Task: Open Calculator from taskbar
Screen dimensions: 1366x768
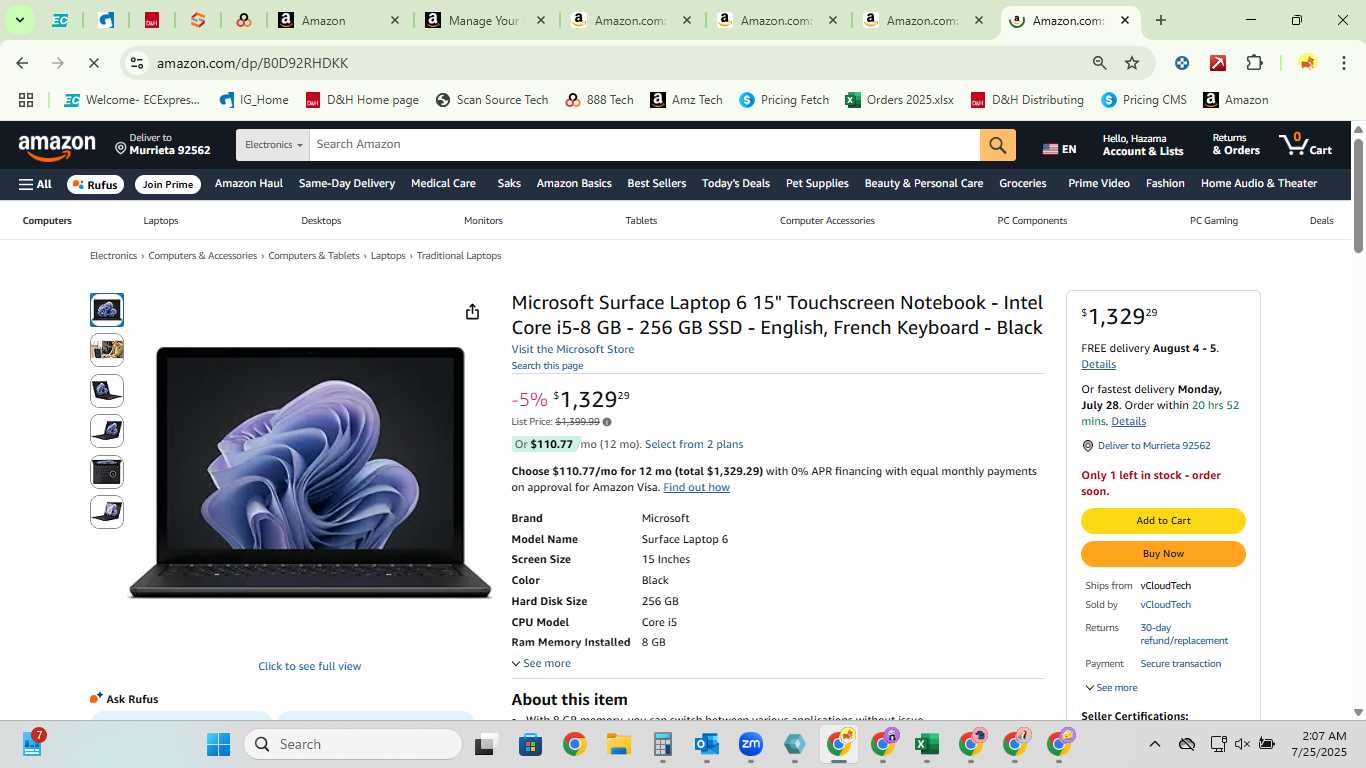Action: coord(662,744)
